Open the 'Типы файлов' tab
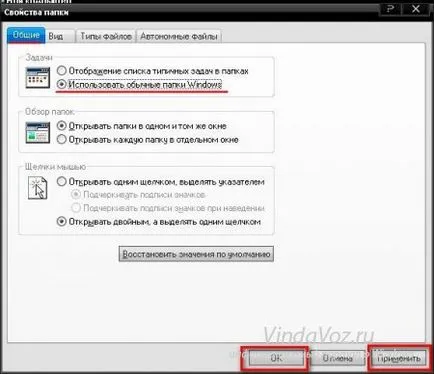Image resolution: width=434 pixels, height=374 pixels. pyautogui.click(x=106, y=36)
